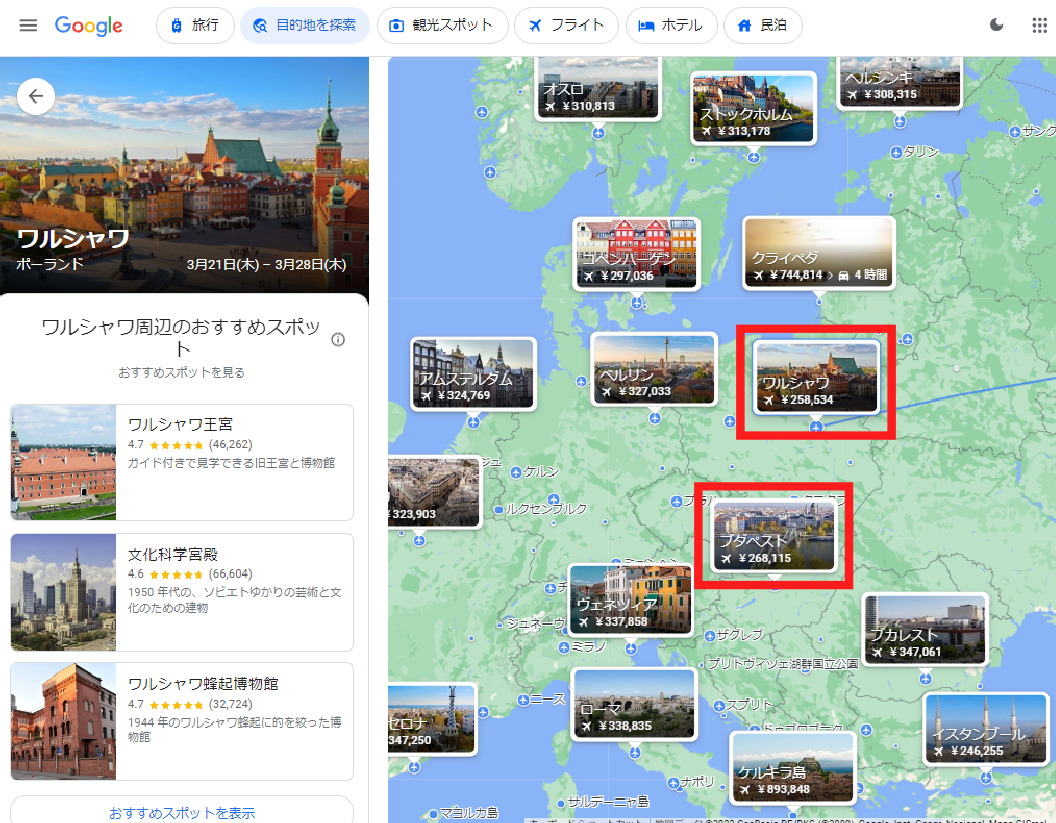Select the ブカレスト destination card
1056x823 pixels.
925,629
